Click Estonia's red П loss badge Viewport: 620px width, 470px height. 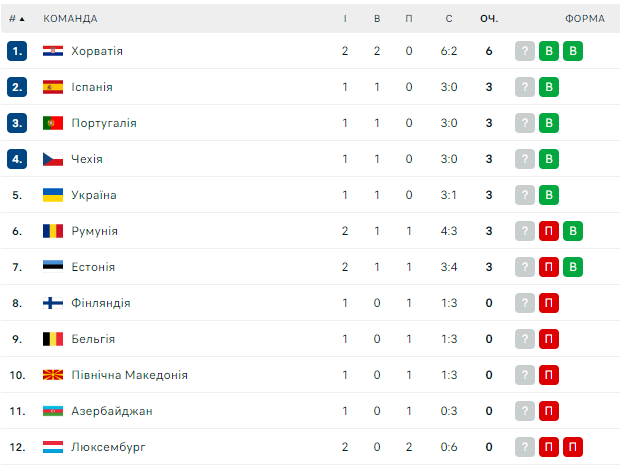[x=549, y=267]
